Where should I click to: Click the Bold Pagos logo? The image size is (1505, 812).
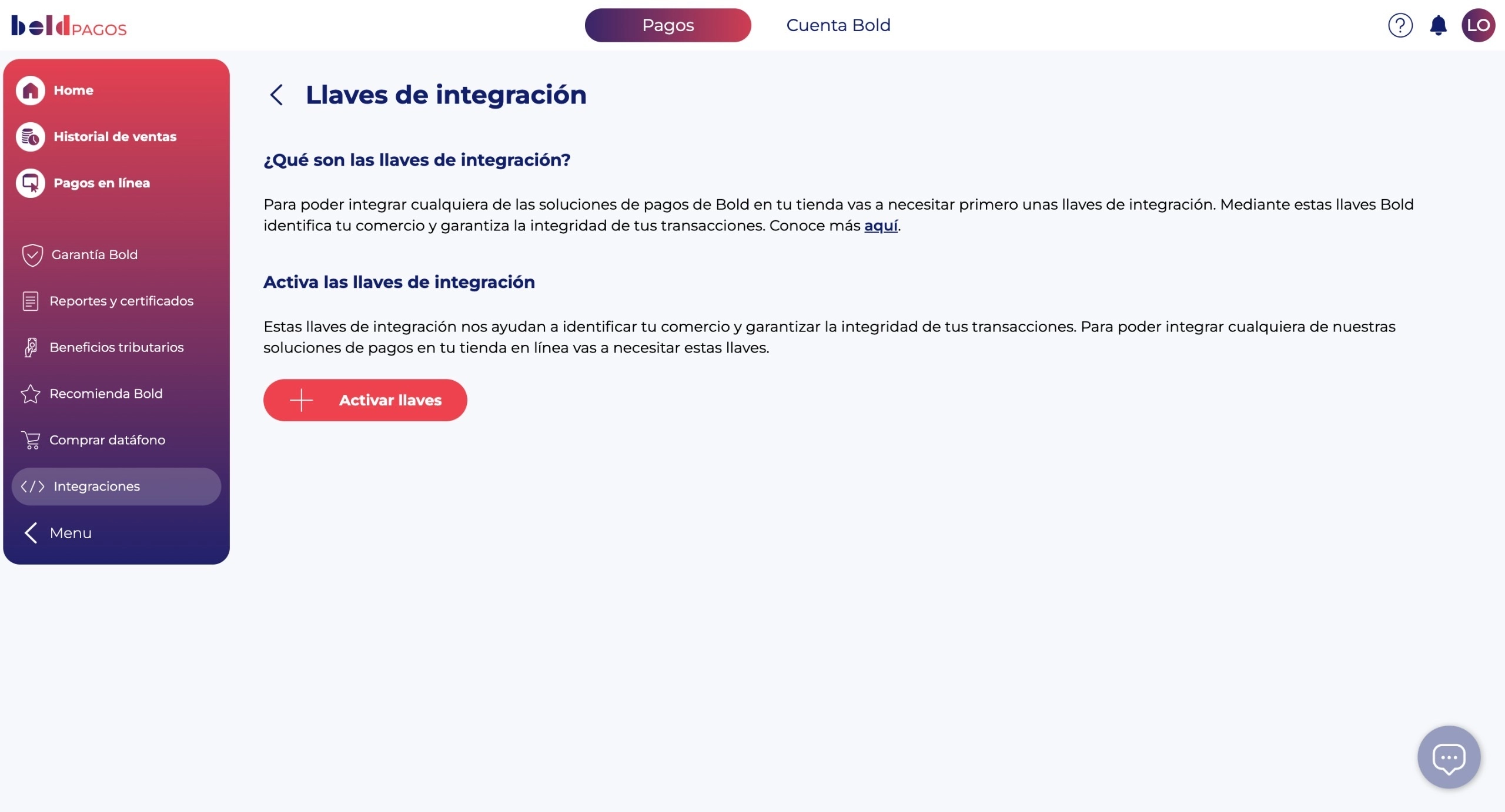coord(68,25)
